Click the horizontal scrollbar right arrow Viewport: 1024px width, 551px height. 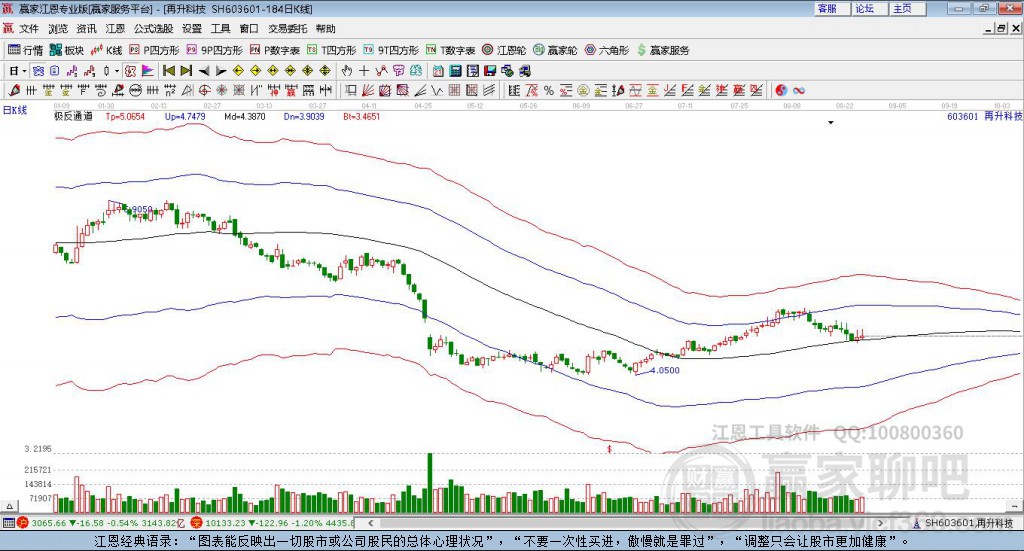pos(880,523)
